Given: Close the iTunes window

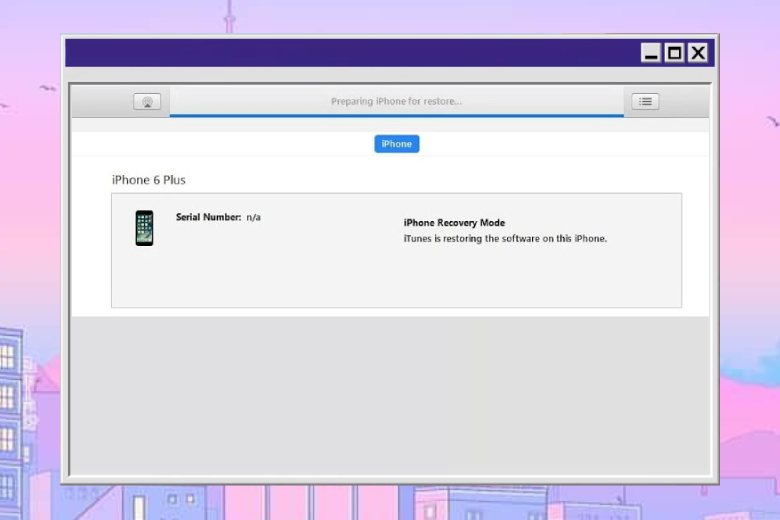Looking at the screenshot, I should (698, 53).
